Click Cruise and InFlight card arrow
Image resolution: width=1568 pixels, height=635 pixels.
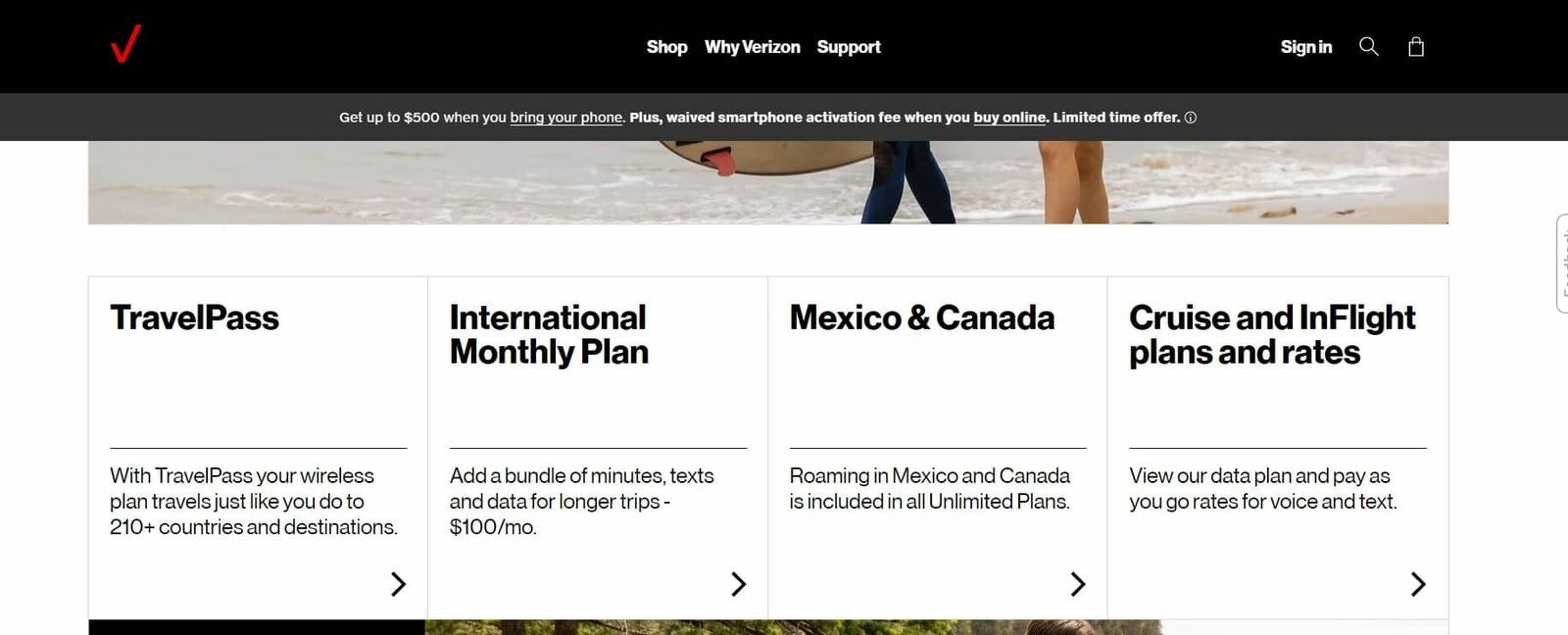1417,584
